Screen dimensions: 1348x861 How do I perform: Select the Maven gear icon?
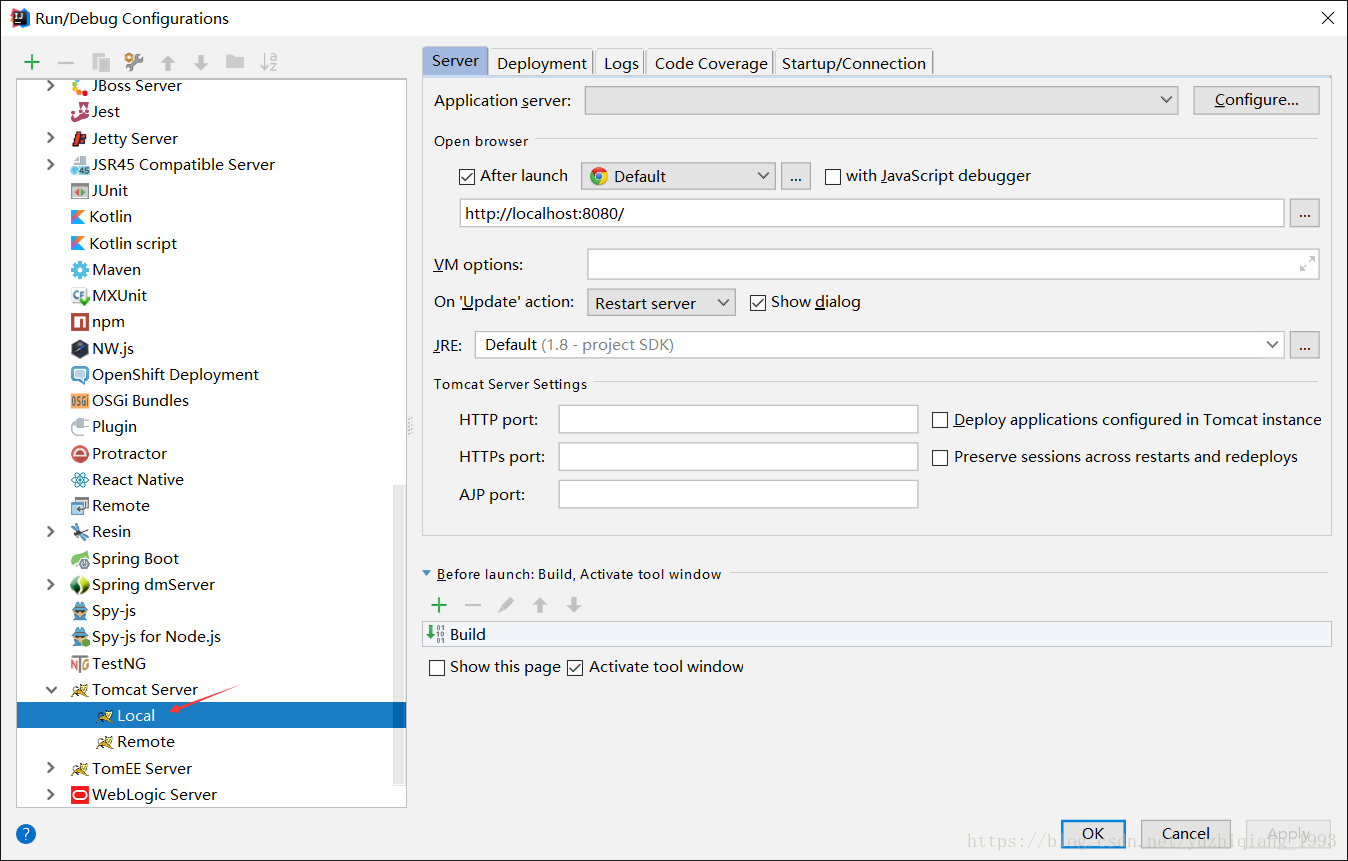tap(80, 270)
